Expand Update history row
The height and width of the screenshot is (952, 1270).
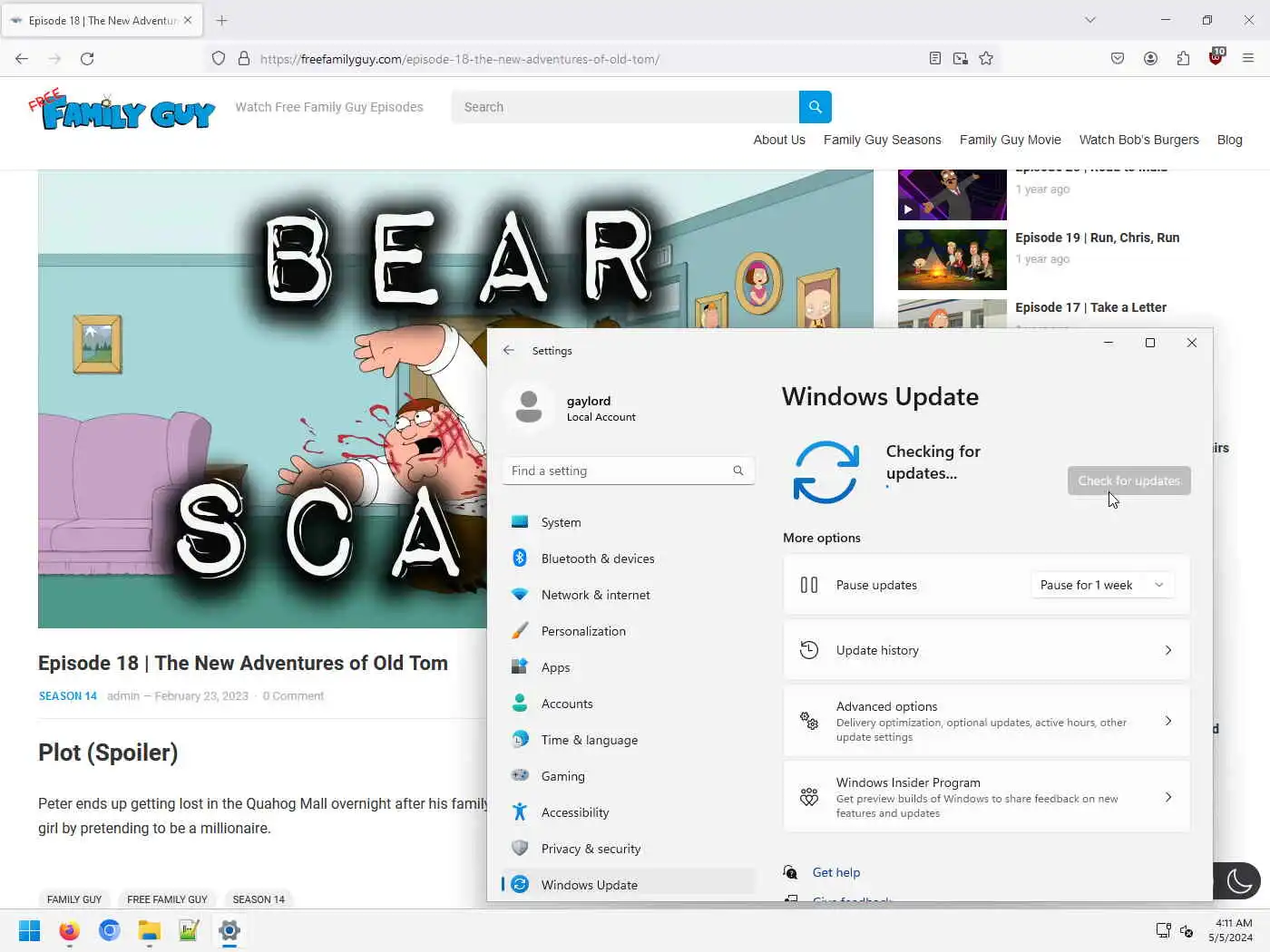(x=986, y=650)
